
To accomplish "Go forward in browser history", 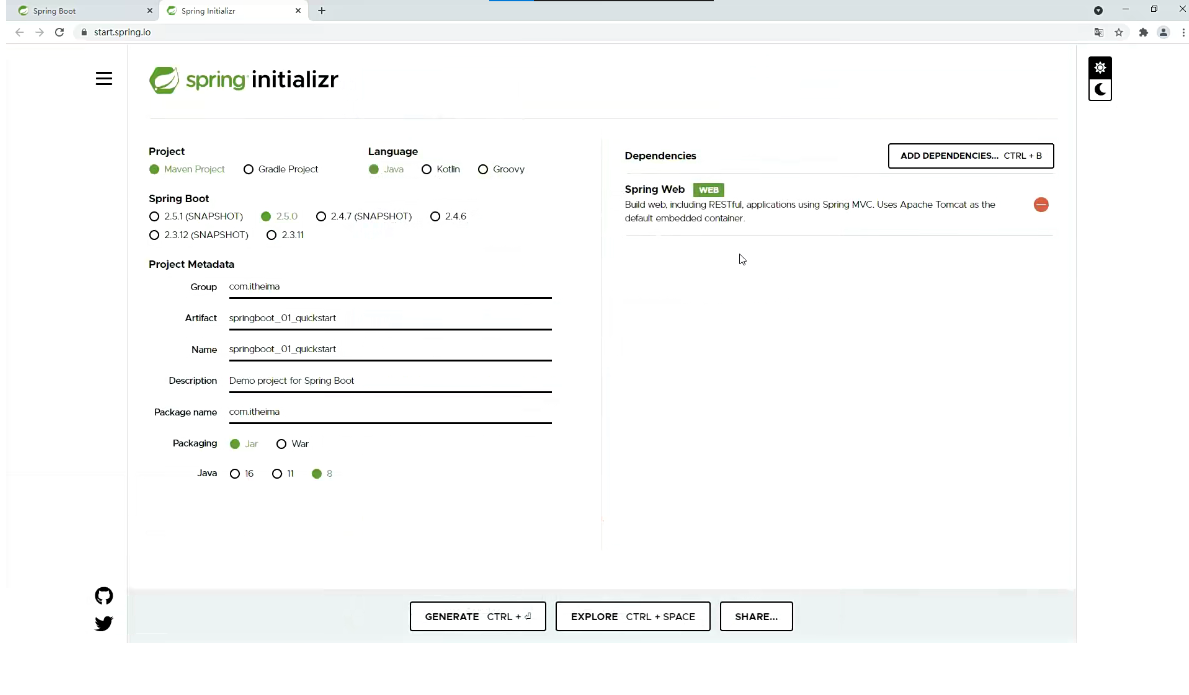I will pyautogui.click(x=39, y=32).
